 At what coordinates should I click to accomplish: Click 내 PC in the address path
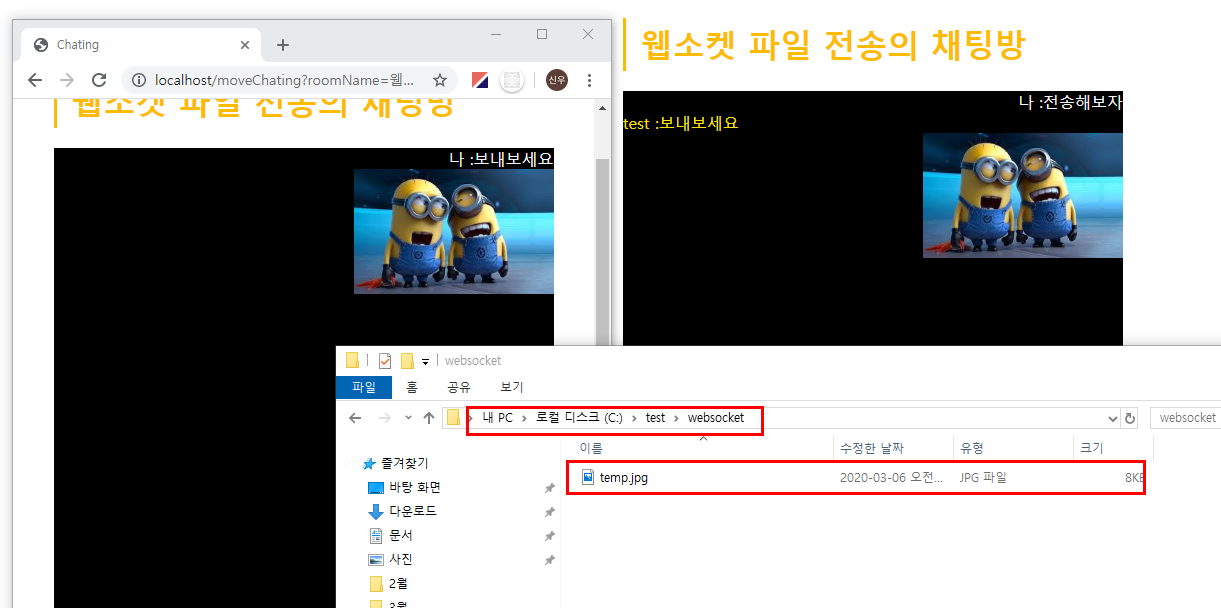498,418
